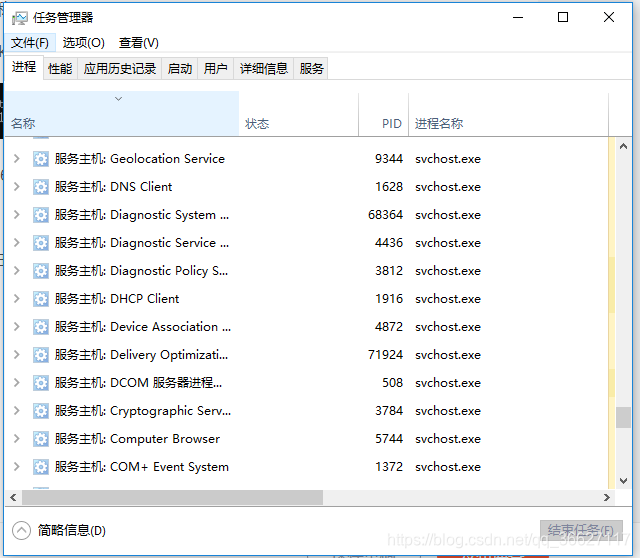The width and height of the screenshot is (640, 558).
Task: Expand the DHCP Client process group
Action: (16, 299)
